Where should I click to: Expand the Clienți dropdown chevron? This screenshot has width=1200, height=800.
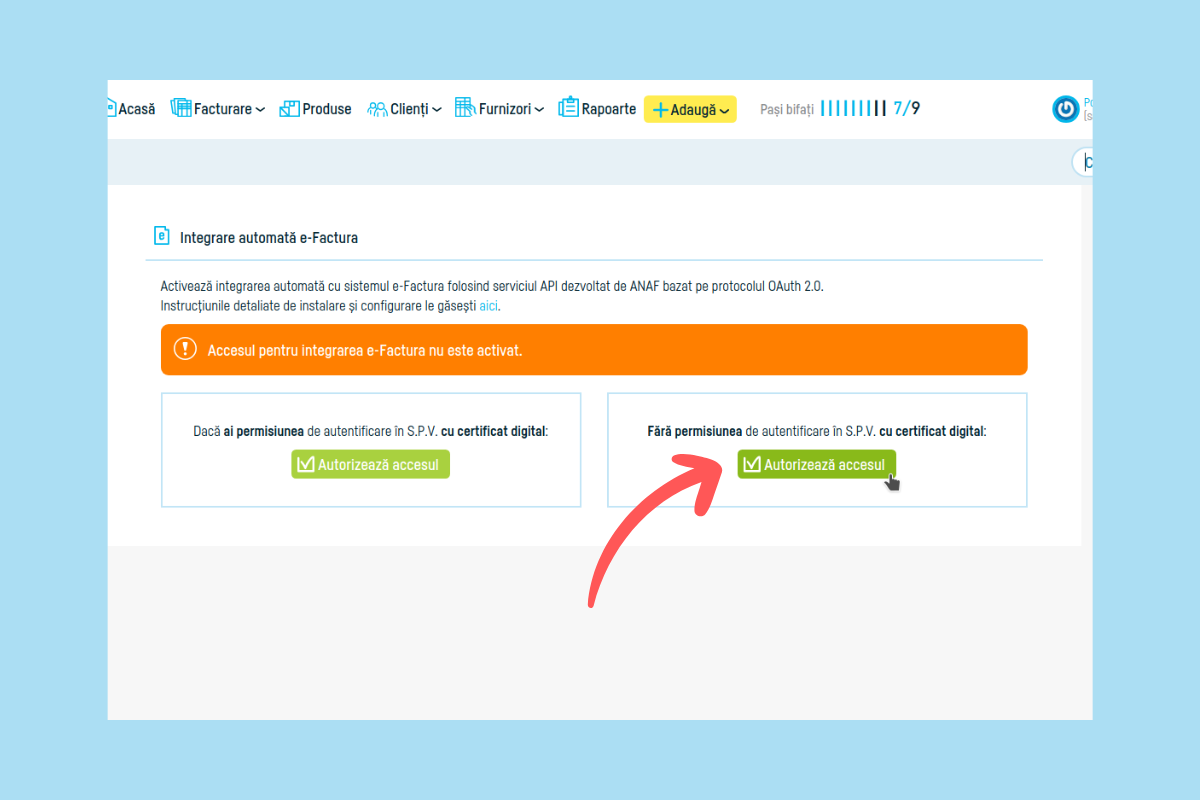(x=436, y=110)
